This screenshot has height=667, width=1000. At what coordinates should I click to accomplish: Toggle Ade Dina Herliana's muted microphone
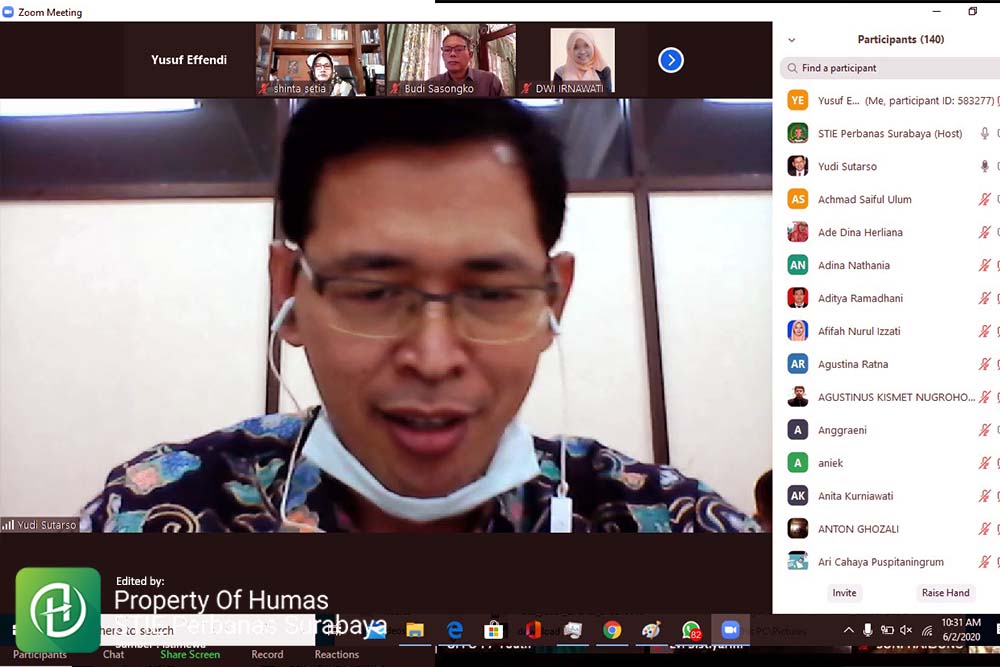click(x=985, y=232)
